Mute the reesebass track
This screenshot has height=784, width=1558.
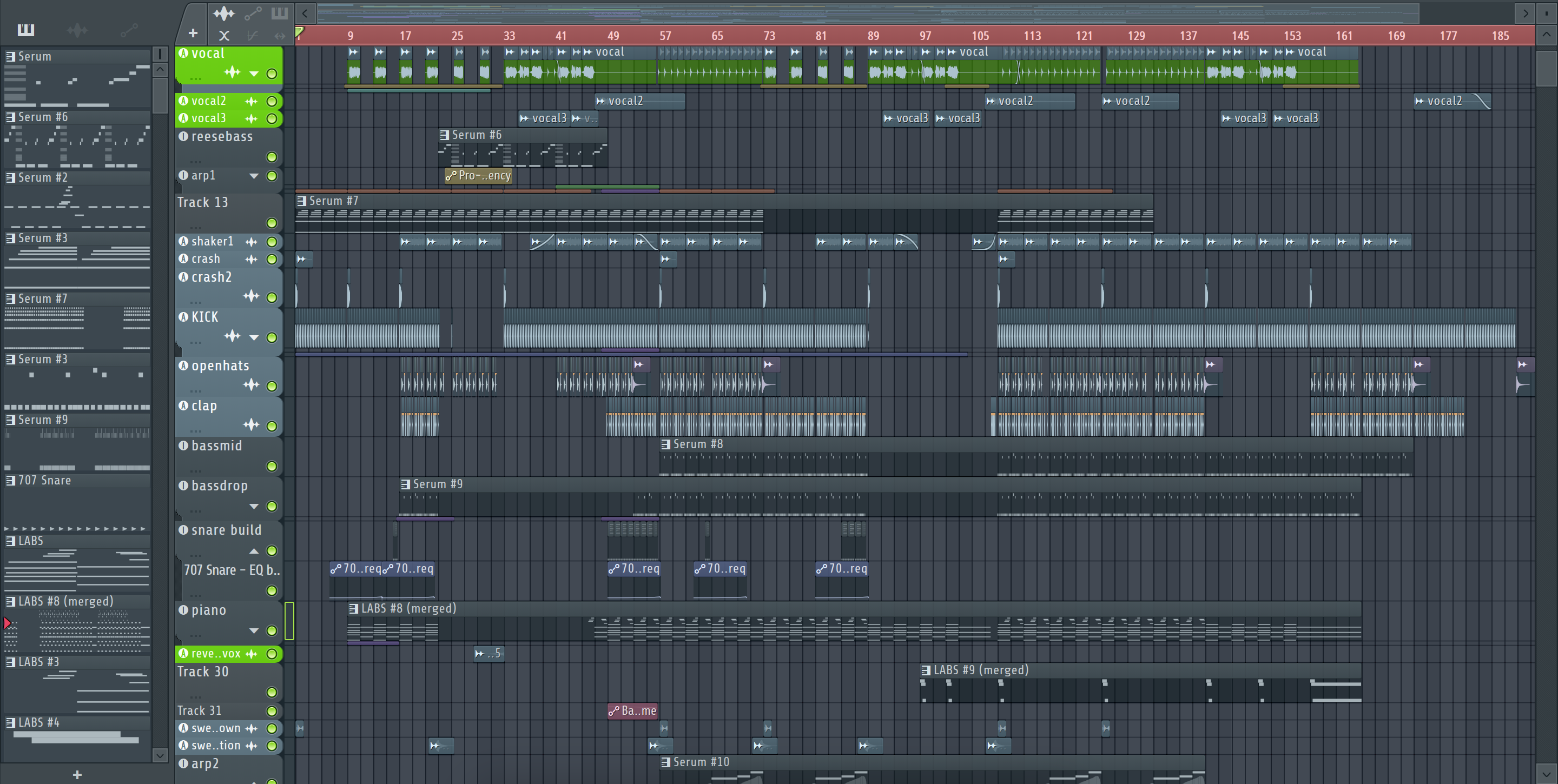tap(272, 157)
